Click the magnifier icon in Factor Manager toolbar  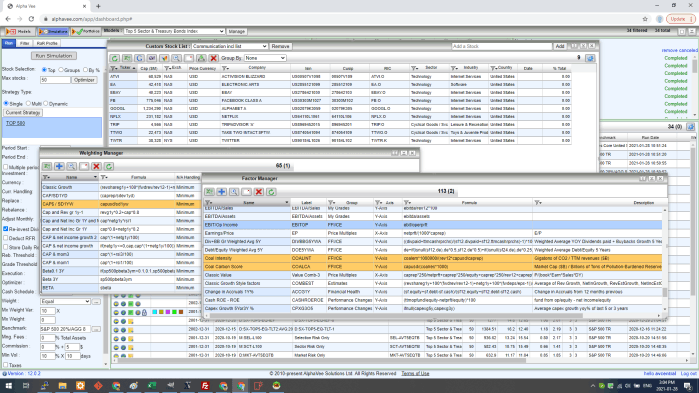pyautogui.click(x=234, y=192)
